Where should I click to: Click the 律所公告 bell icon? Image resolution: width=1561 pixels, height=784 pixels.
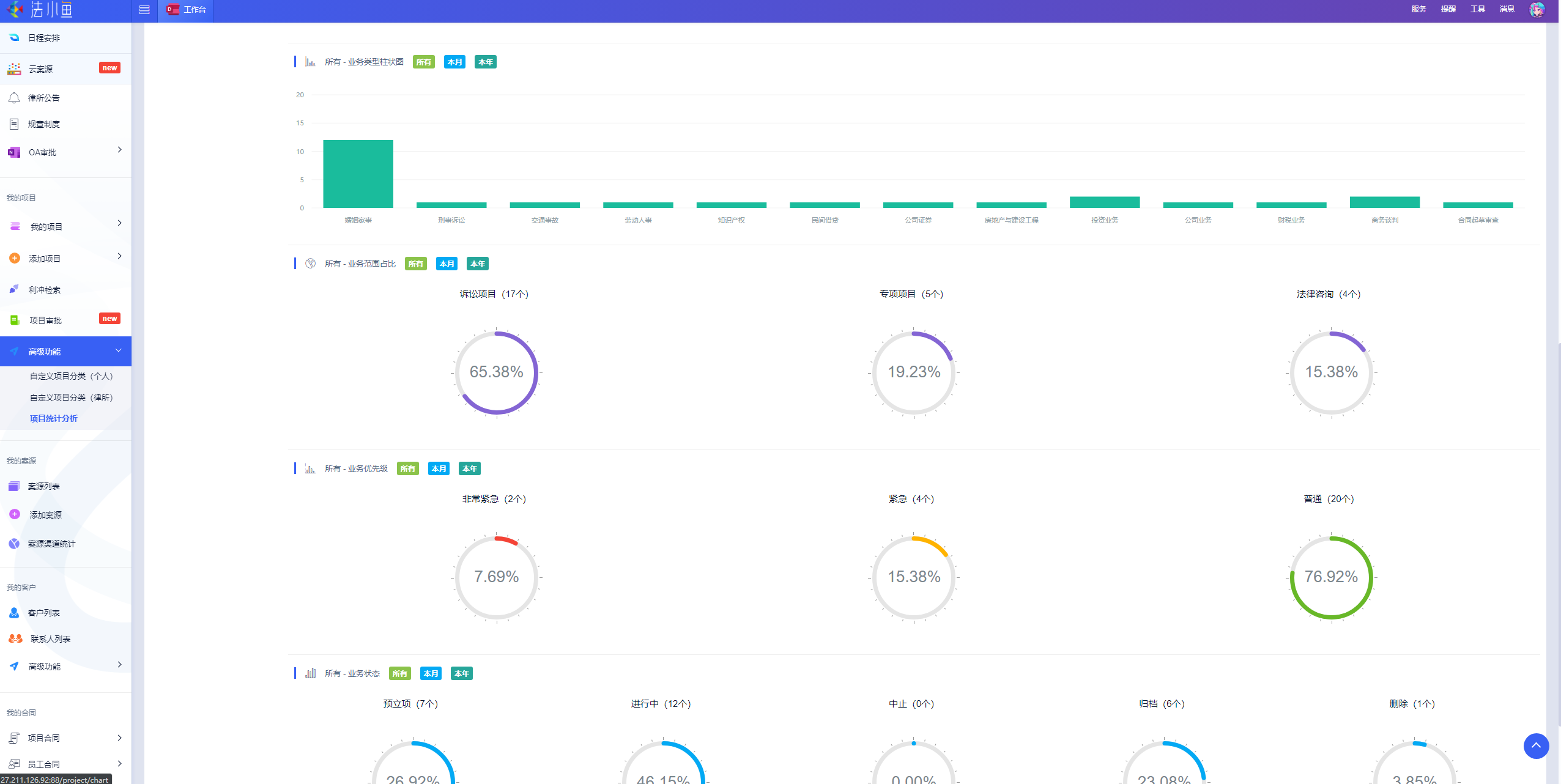14,98
